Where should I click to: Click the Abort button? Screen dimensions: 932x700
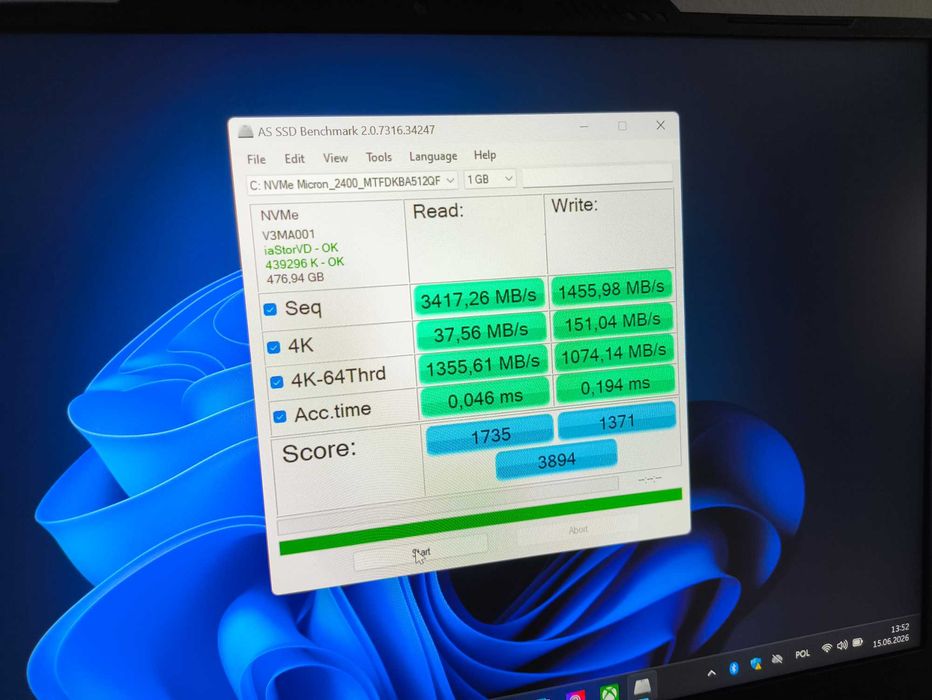click(578, 529)
